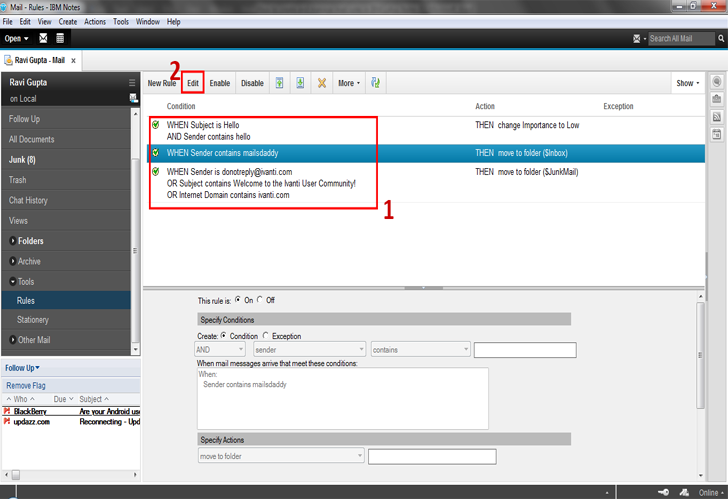Open the View menu
728x499 pixels.
tap(45, 22)
